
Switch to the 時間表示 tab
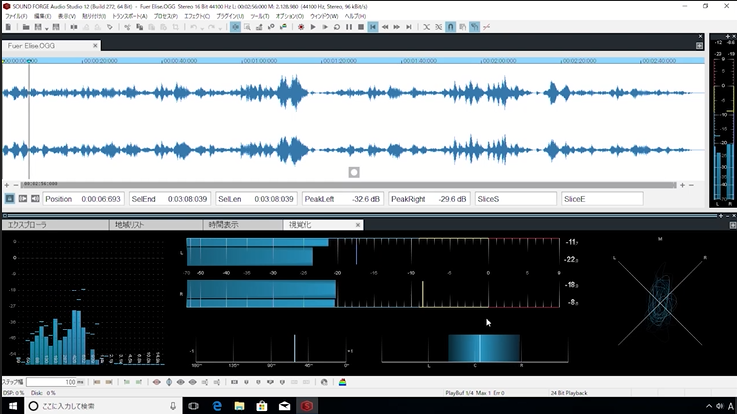pyautogui.click(x=224, y=225)
